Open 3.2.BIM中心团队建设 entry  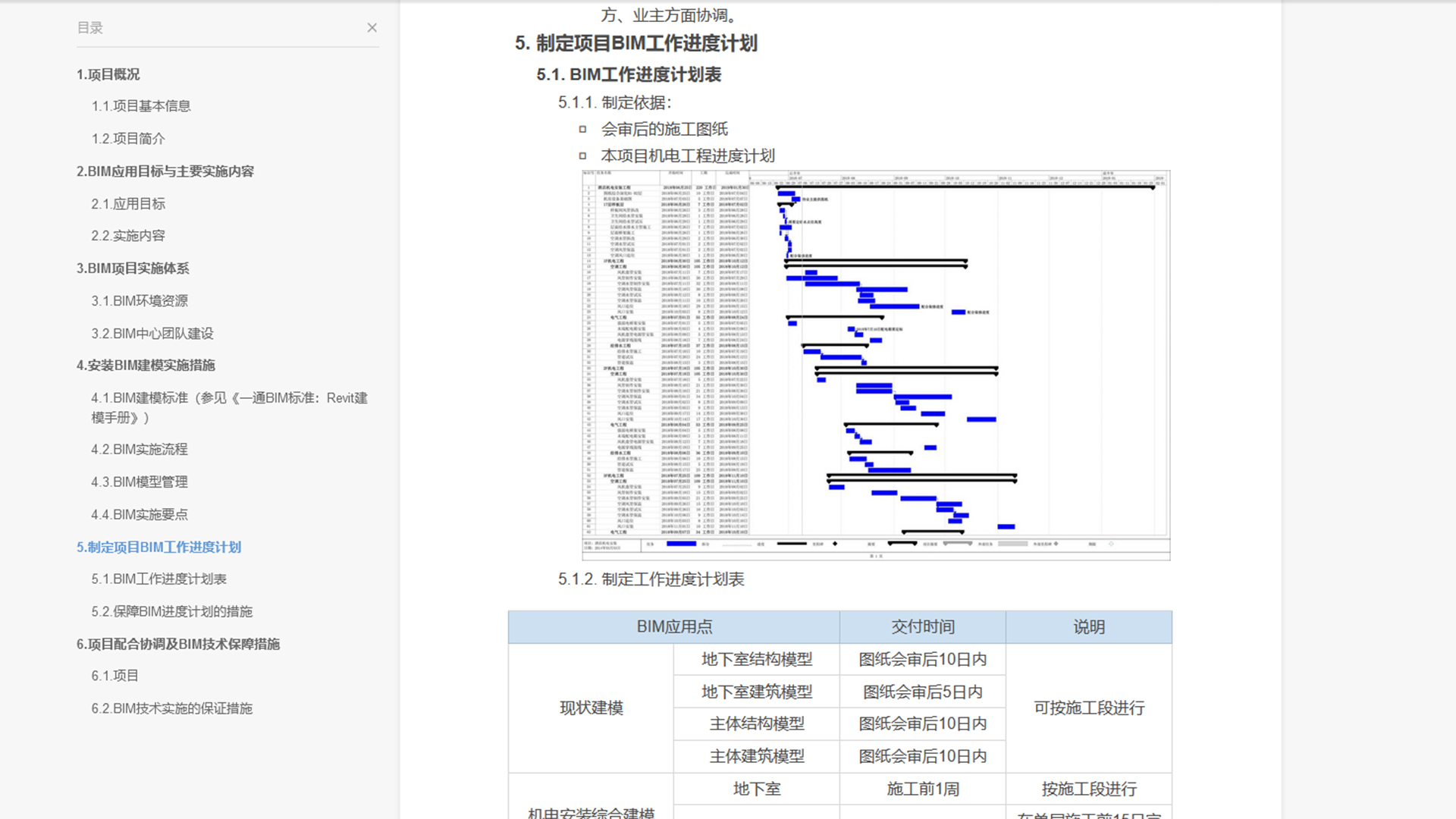coord(152,334)
